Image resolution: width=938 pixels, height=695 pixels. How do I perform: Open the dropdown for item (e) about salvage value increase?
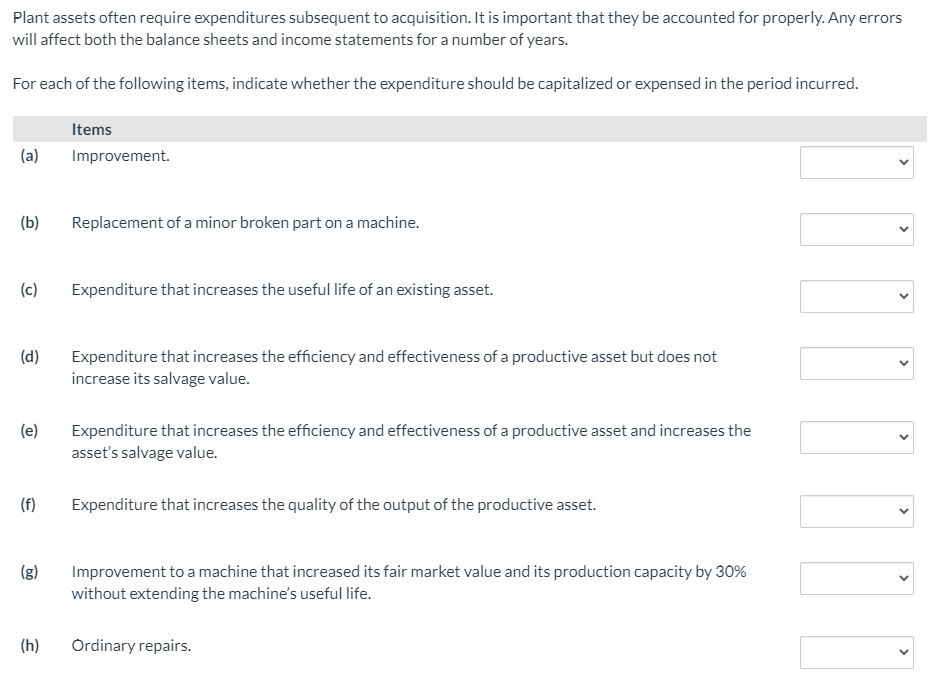(x=856, y=437)
